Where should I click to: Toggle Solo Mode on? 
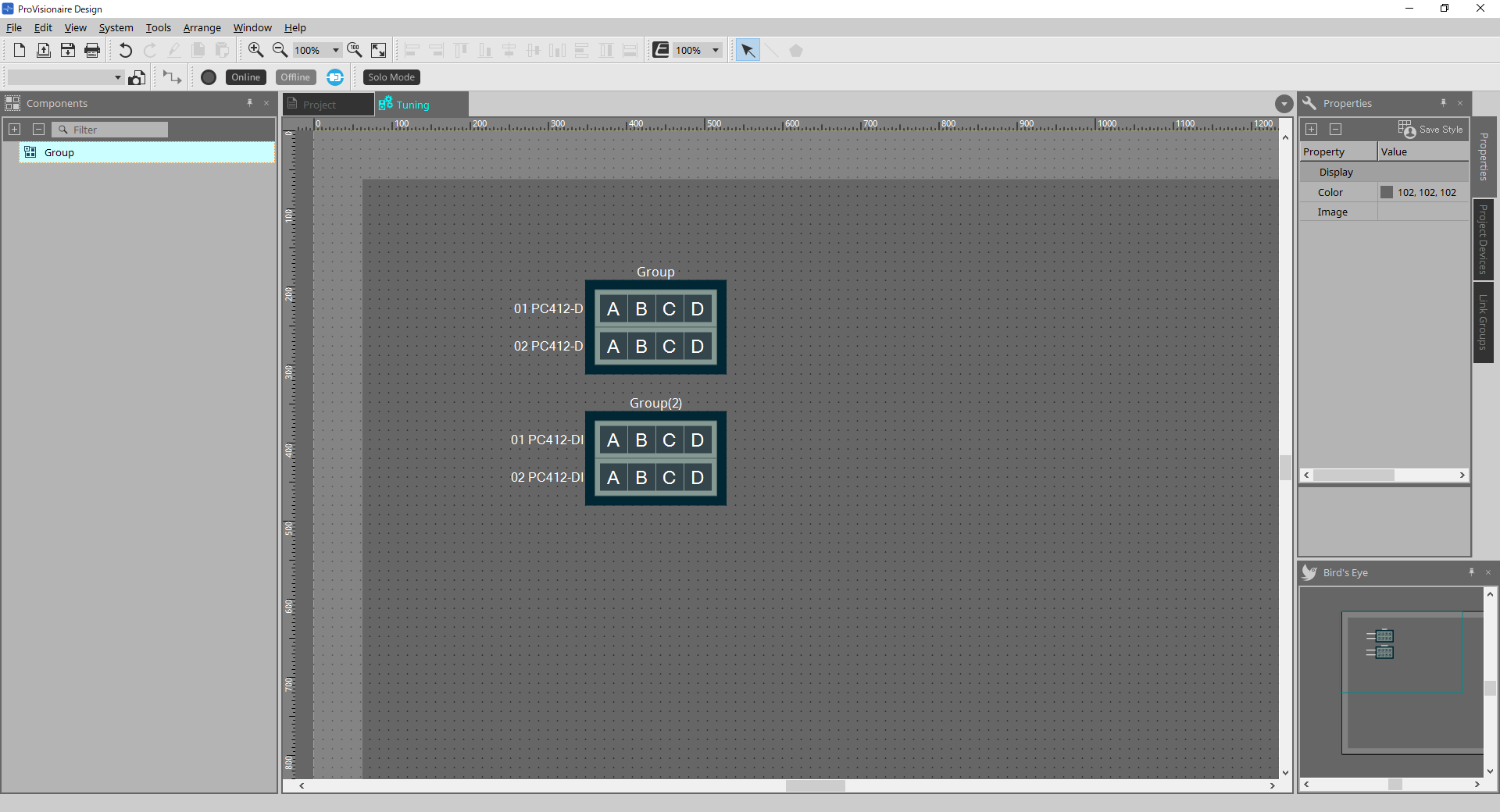(x=391, y=77)
